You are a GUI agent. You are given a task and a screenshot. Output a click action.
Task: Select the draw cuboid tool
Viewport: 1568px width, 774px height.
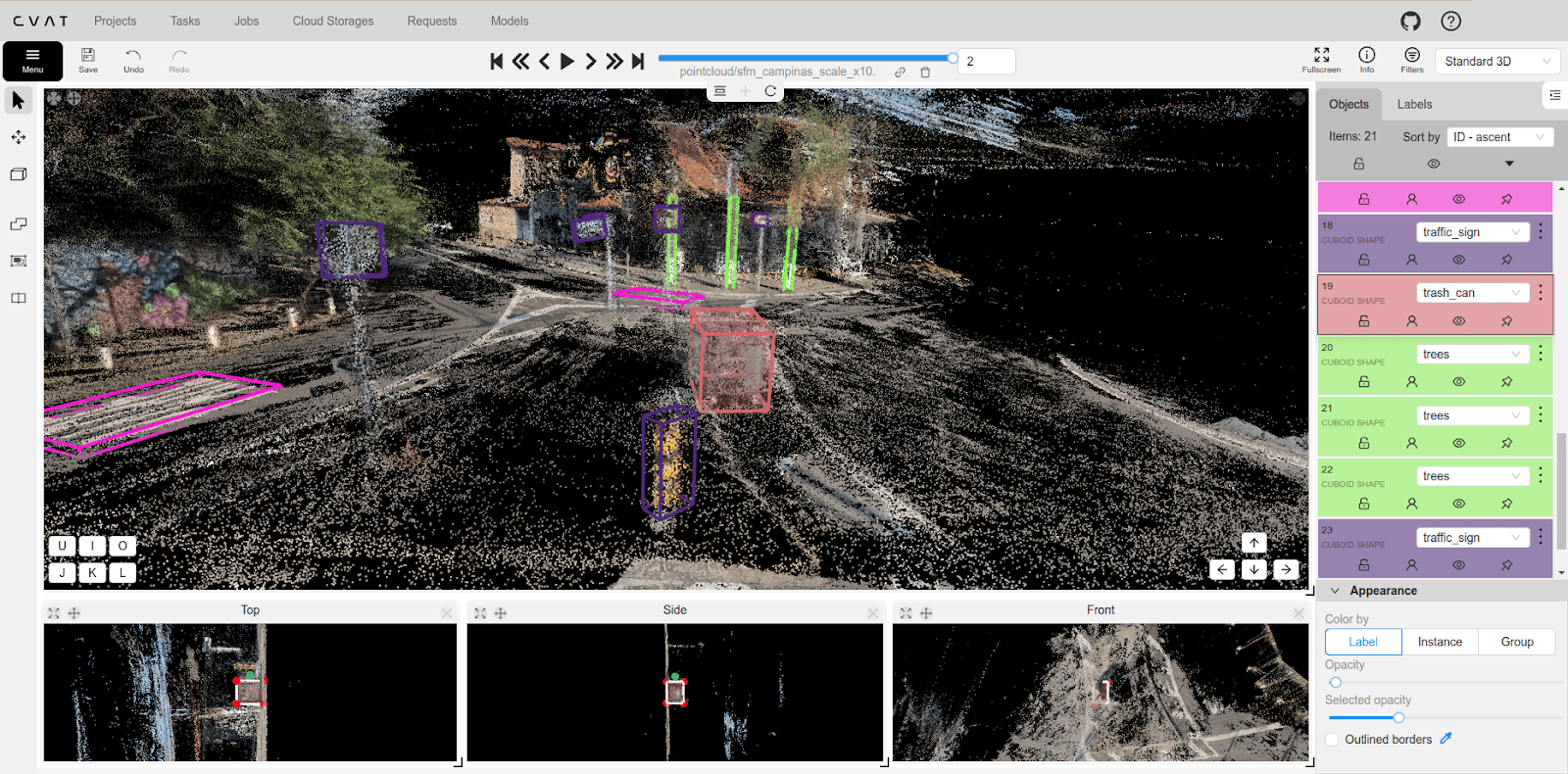[x=19, y=174]
